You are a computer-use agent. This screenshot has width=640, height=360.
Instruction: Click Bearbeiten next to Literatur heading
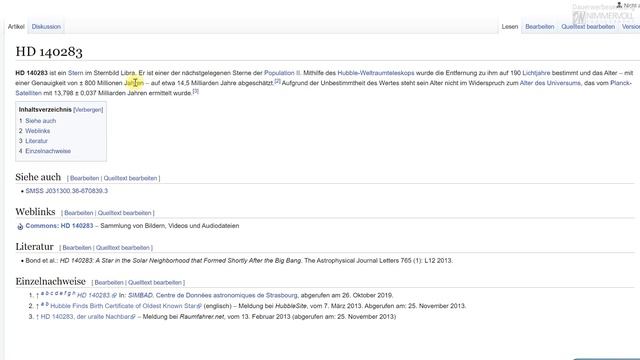(x=77, y=247)
